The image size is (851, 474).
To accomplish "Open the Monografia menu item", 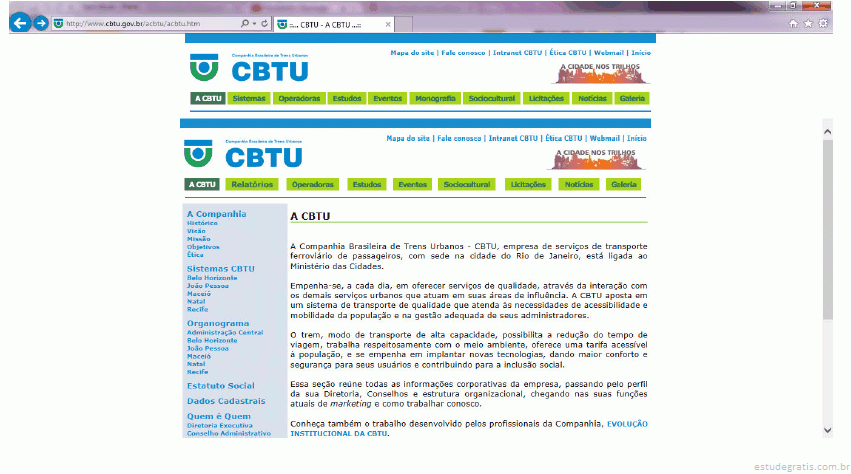I will [x=435, y=98].
